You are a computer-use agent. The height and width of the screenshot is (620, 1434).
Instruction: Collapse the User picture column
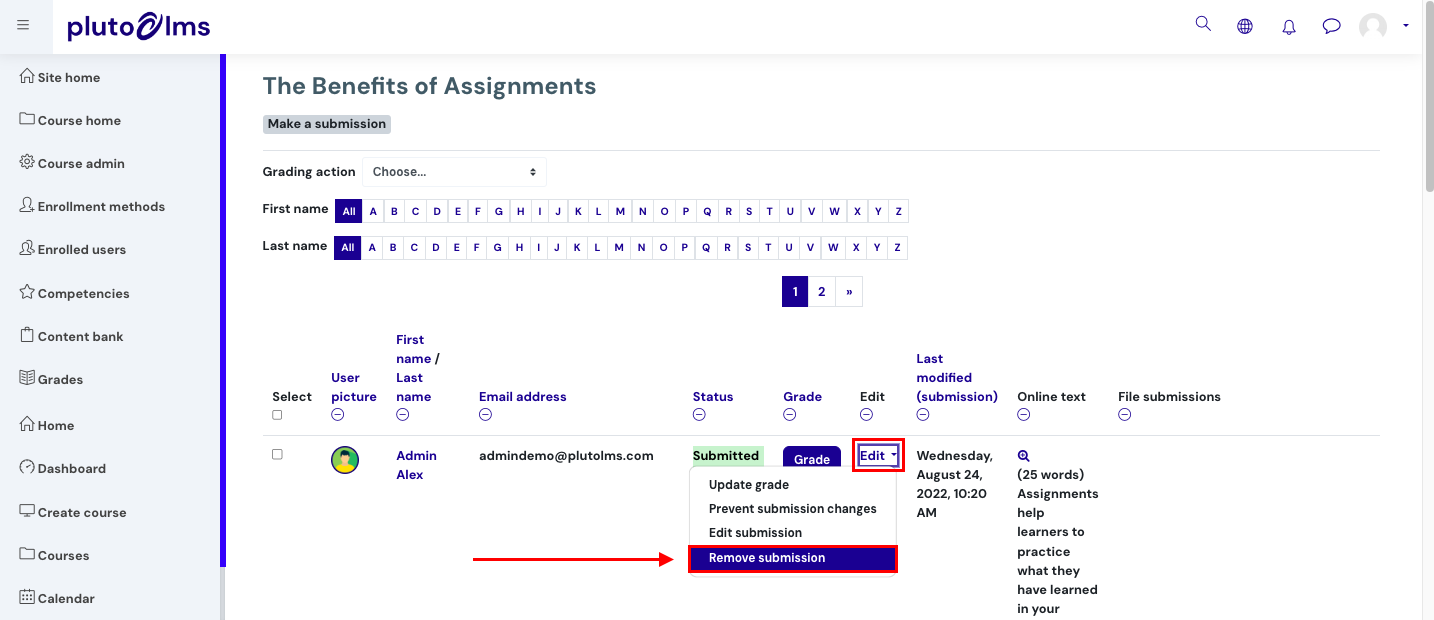pyautogui.click(x=337, y=415)
